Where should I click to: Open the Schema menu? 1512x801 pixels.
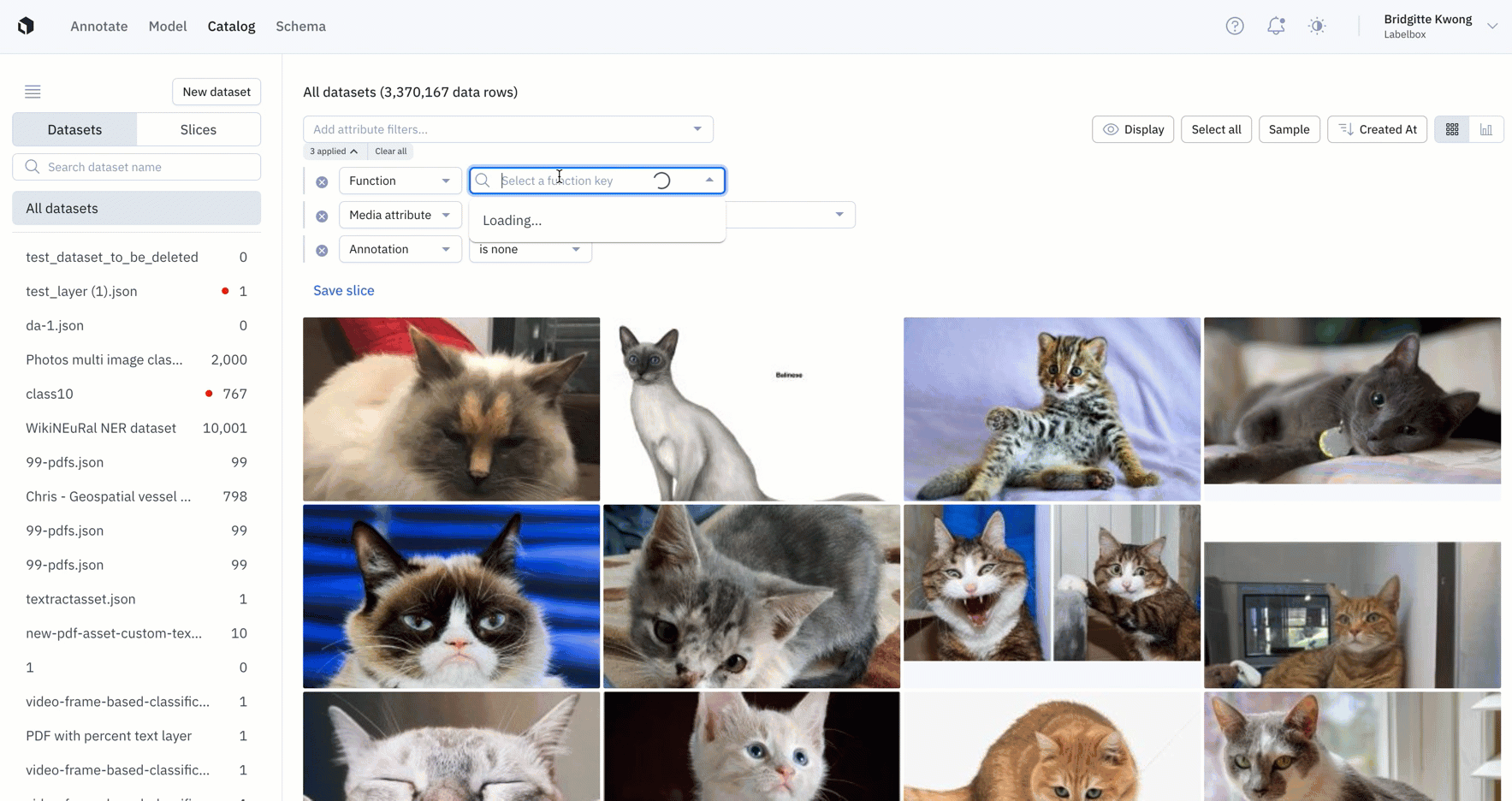[x=300, y=27]
